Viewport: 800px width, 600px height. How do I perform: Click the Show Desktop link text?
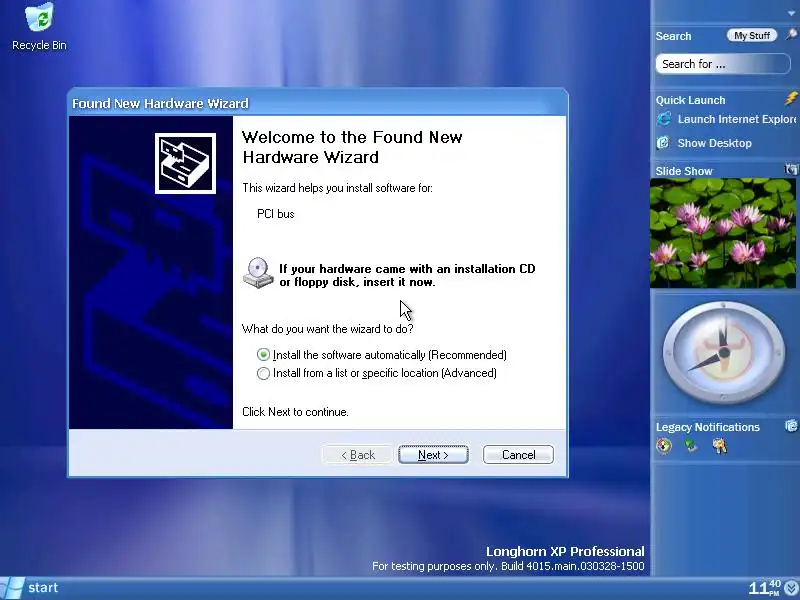pos(714,143)
